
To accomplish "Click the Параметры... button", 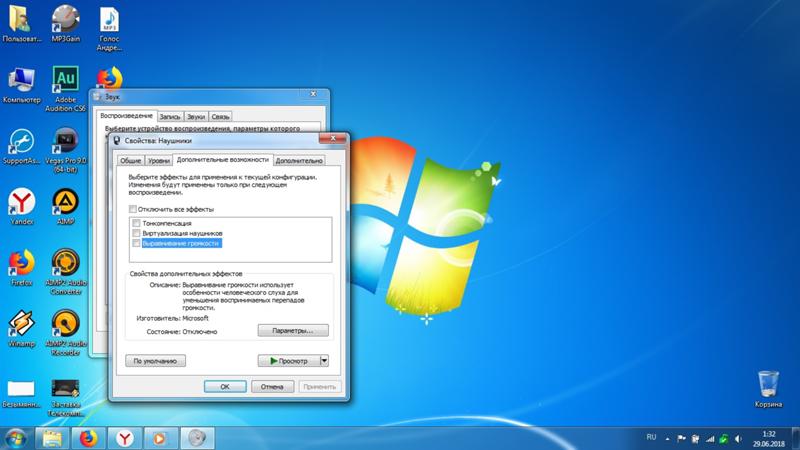I will click(x=293, y=331).
